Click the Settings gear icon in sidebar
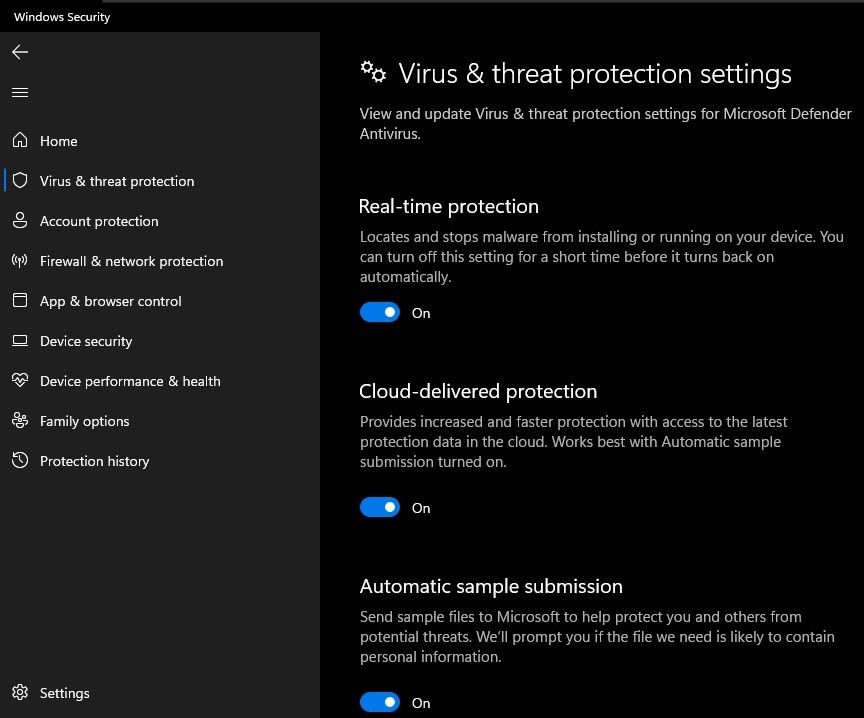Viewport: 864px width, 718px height. coord(20,693)
